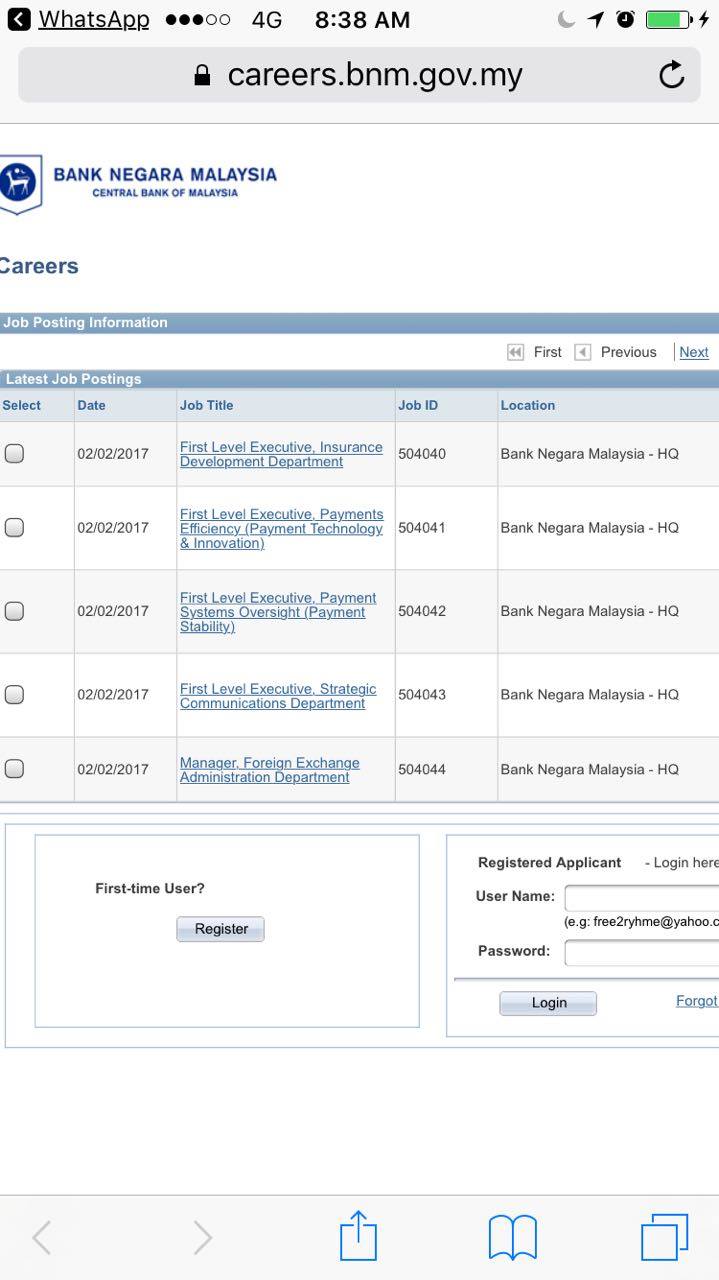
Task: Click the First-time User? label
Action: pos(150,888)
